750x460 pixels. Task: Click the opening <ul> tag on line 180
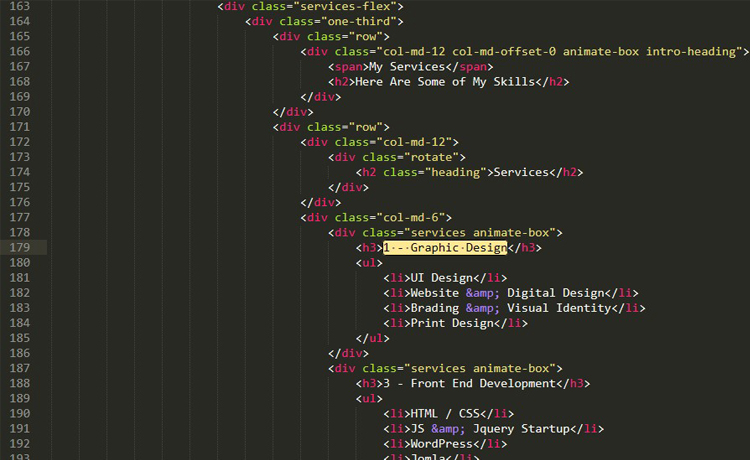[x=369, y=263]
